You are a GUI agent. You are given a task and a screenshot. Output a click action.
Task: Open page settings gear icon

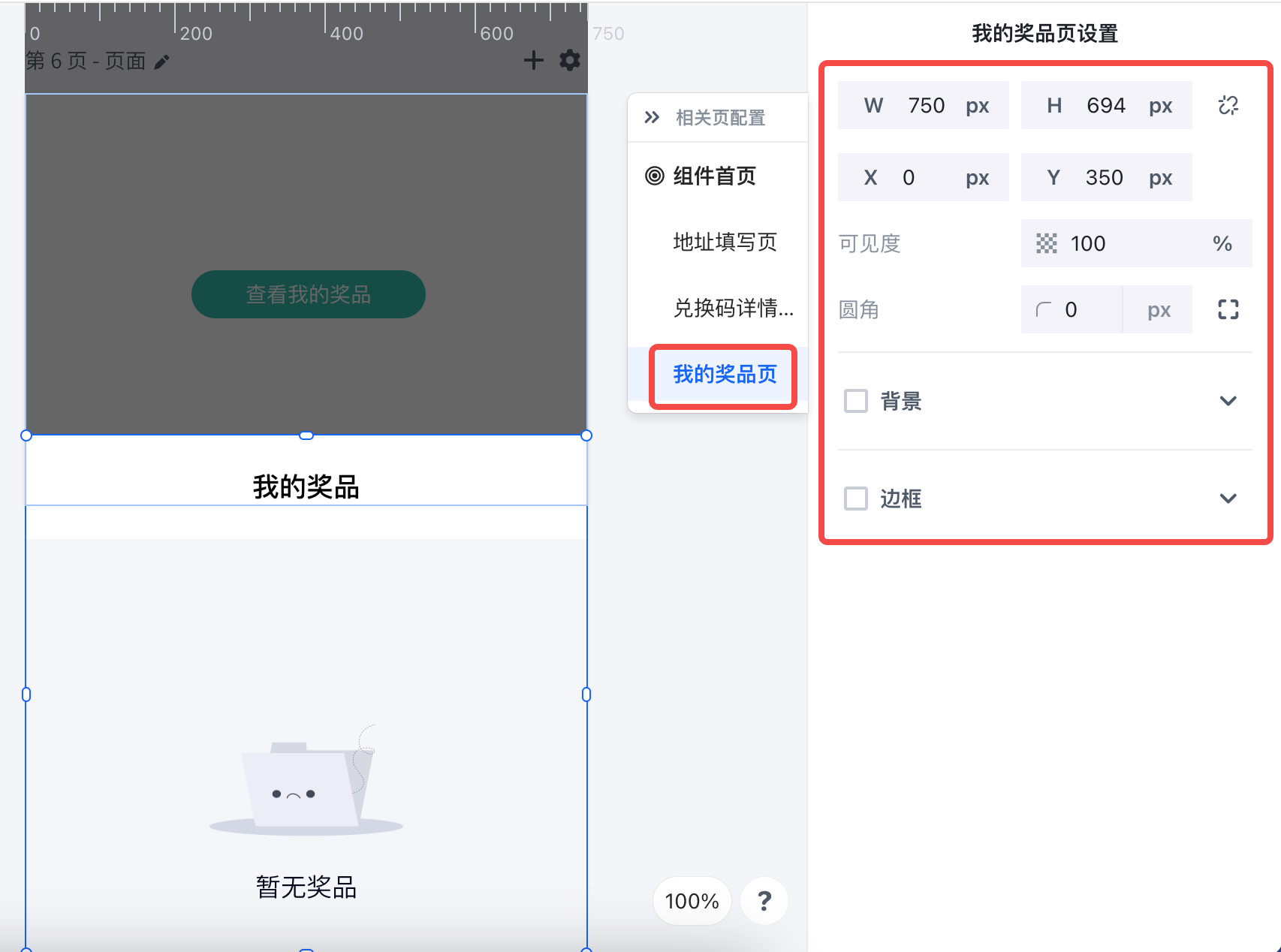click(x=570, y=60)
